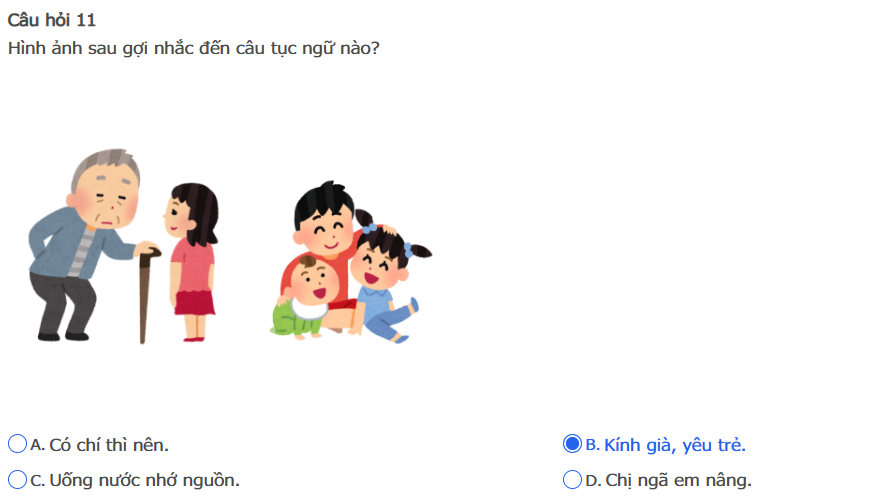
Task: Click the answer text 'Chị ngã em nâng.'
Action: [678, 480]
